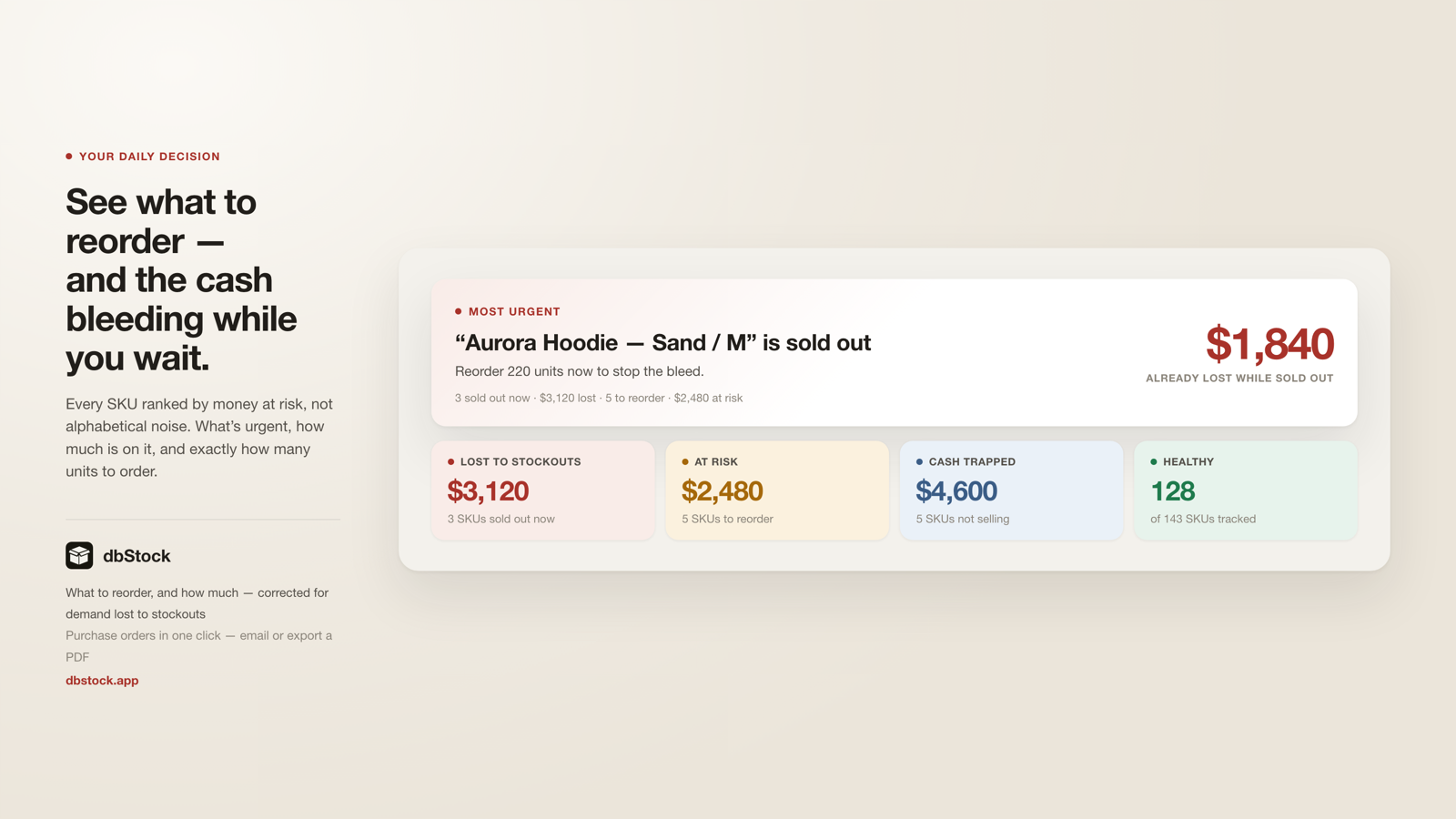
Task: Click the green dot beside Healthy
Action: [x=1154, y=461]
